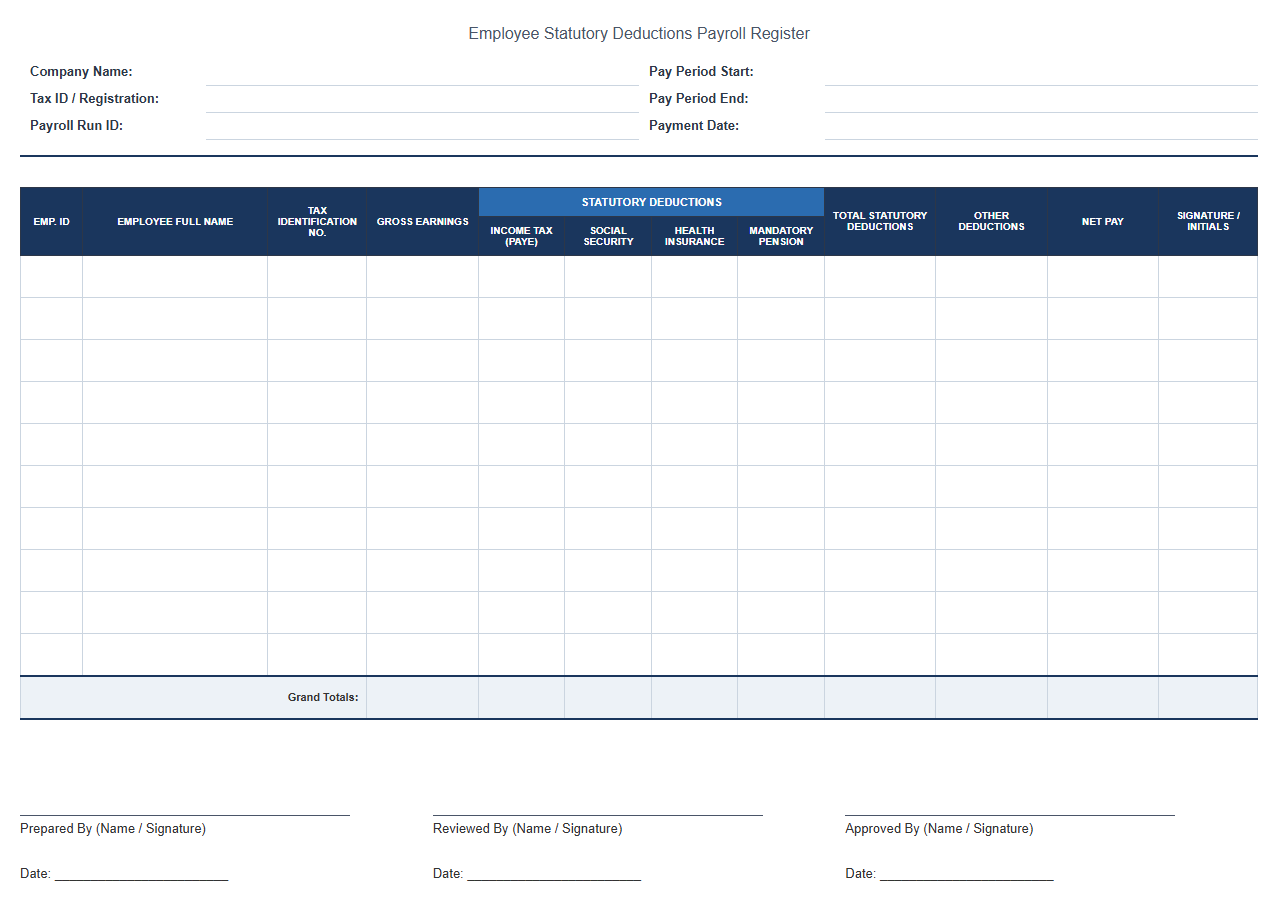This screenshot has height=916, width=1278.
Task: Click the 'MANDATORY PENSION' column header
Action: [x=781, y=236]
